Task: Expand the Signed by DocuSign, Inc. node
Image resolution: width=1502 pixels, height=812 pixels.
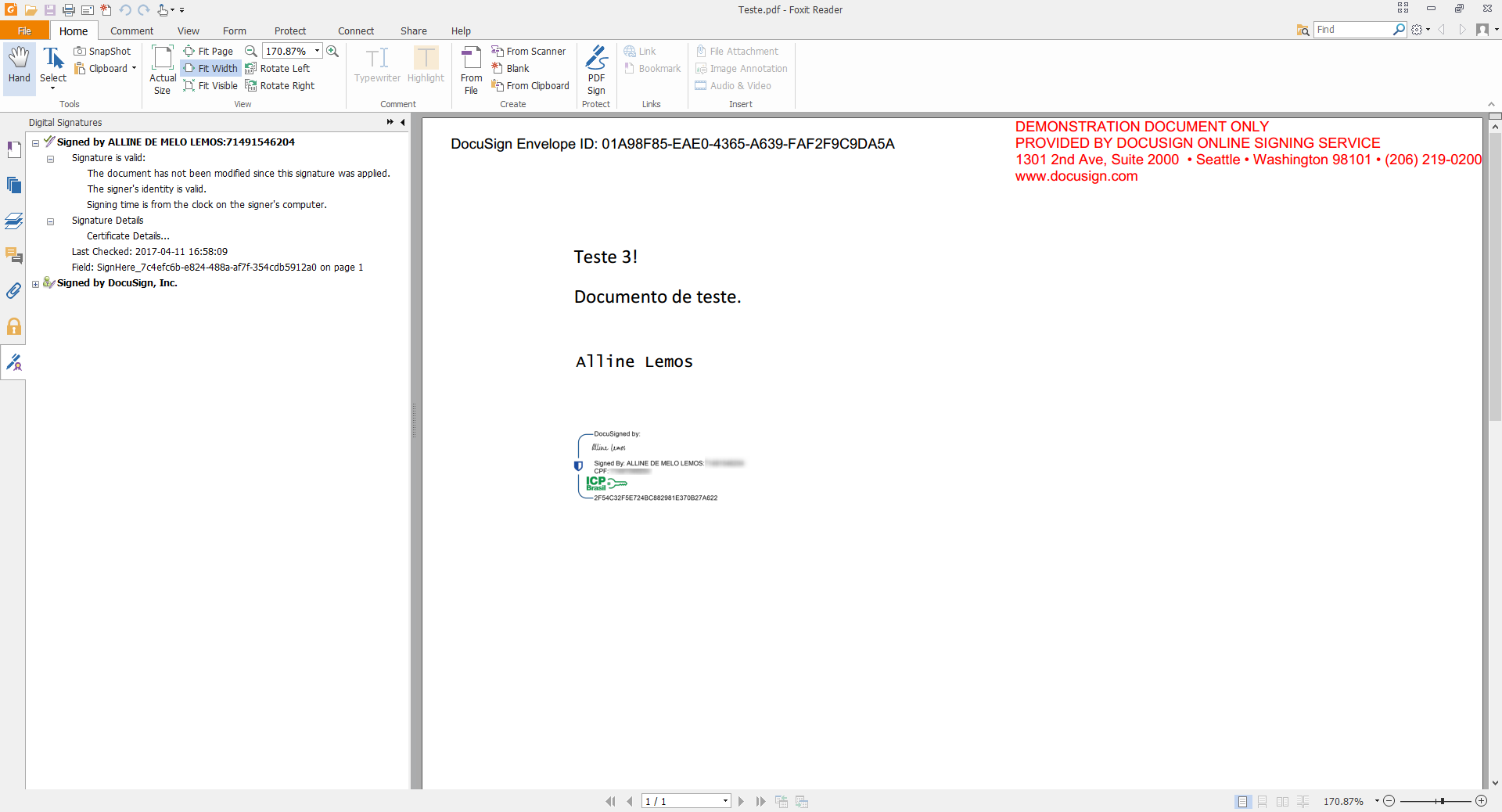Action: click(x=35, y=284)
